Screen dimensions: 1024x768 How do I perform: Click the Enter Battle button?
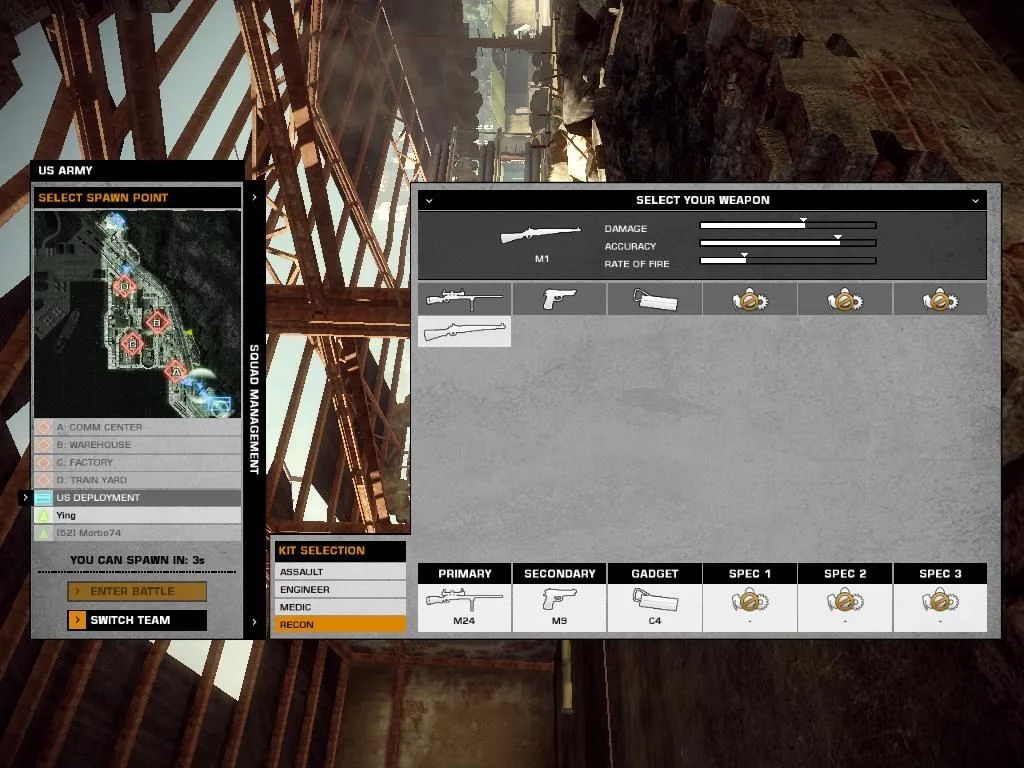[137, 591]
